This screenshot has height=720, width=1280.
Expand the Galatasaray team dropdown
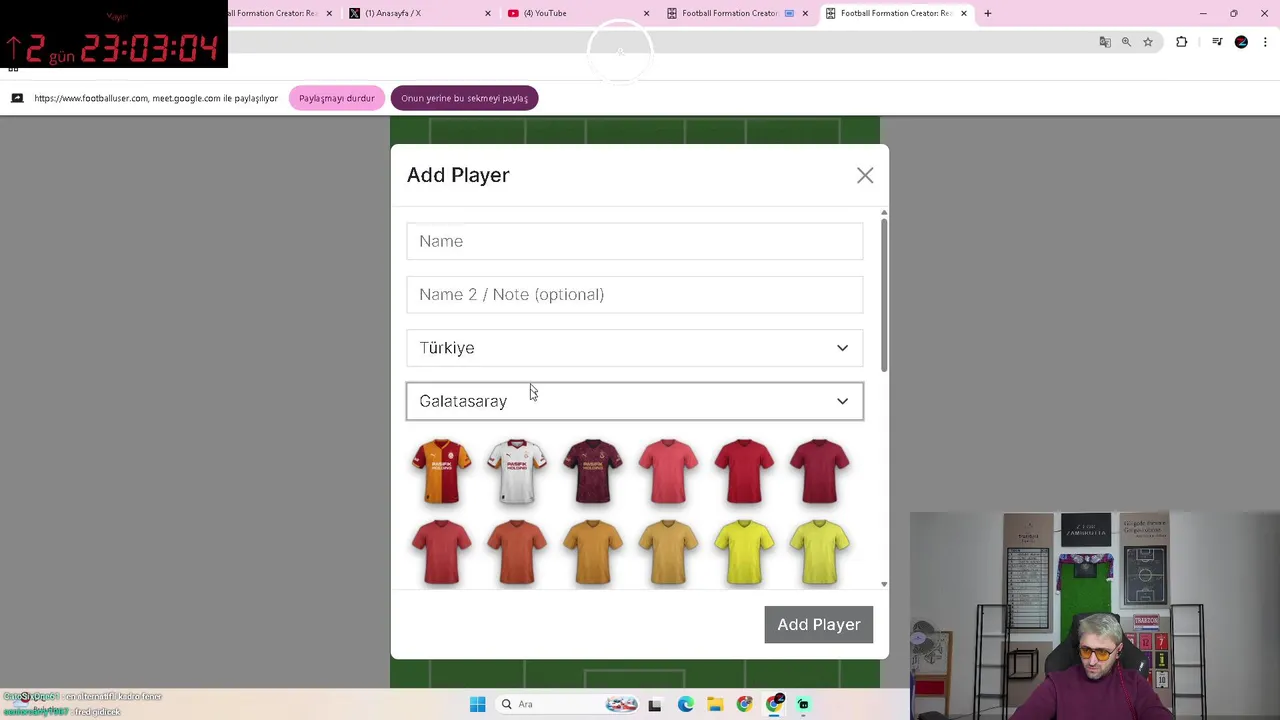tap(634, 401)
